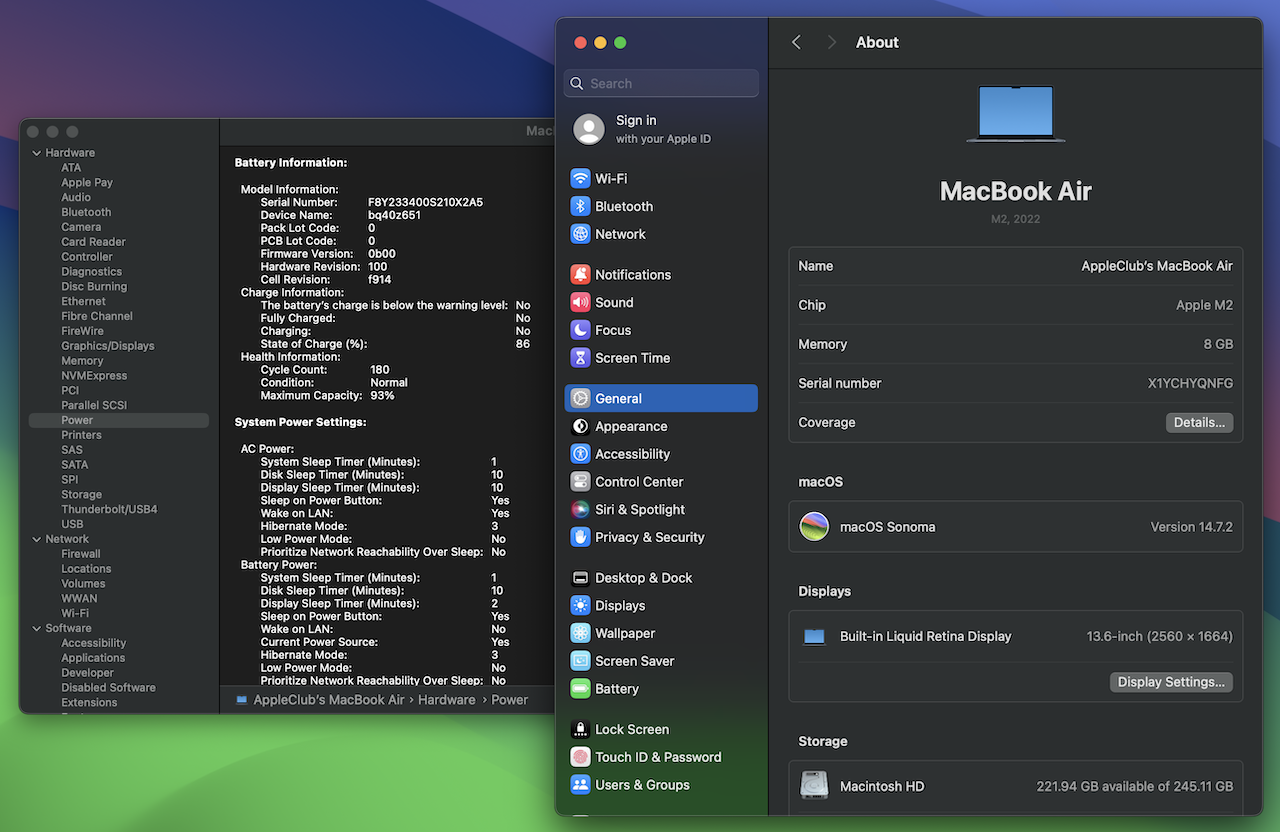This screenshot has height=832, width=1280.
Task: Click the Control Center icon
Action: pos(580,482)
